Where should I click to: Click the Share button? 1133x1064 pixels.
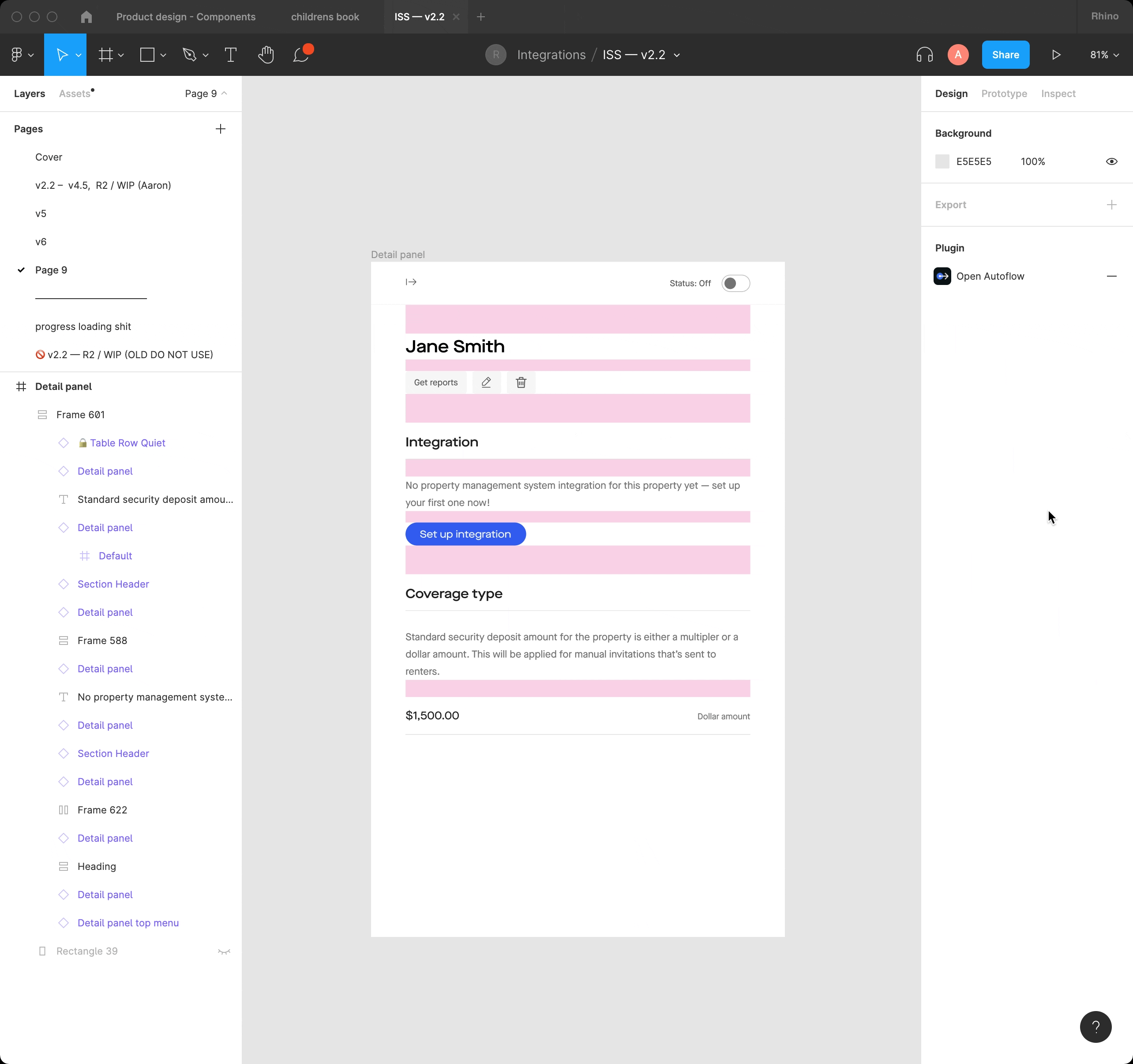[1005, 55]
